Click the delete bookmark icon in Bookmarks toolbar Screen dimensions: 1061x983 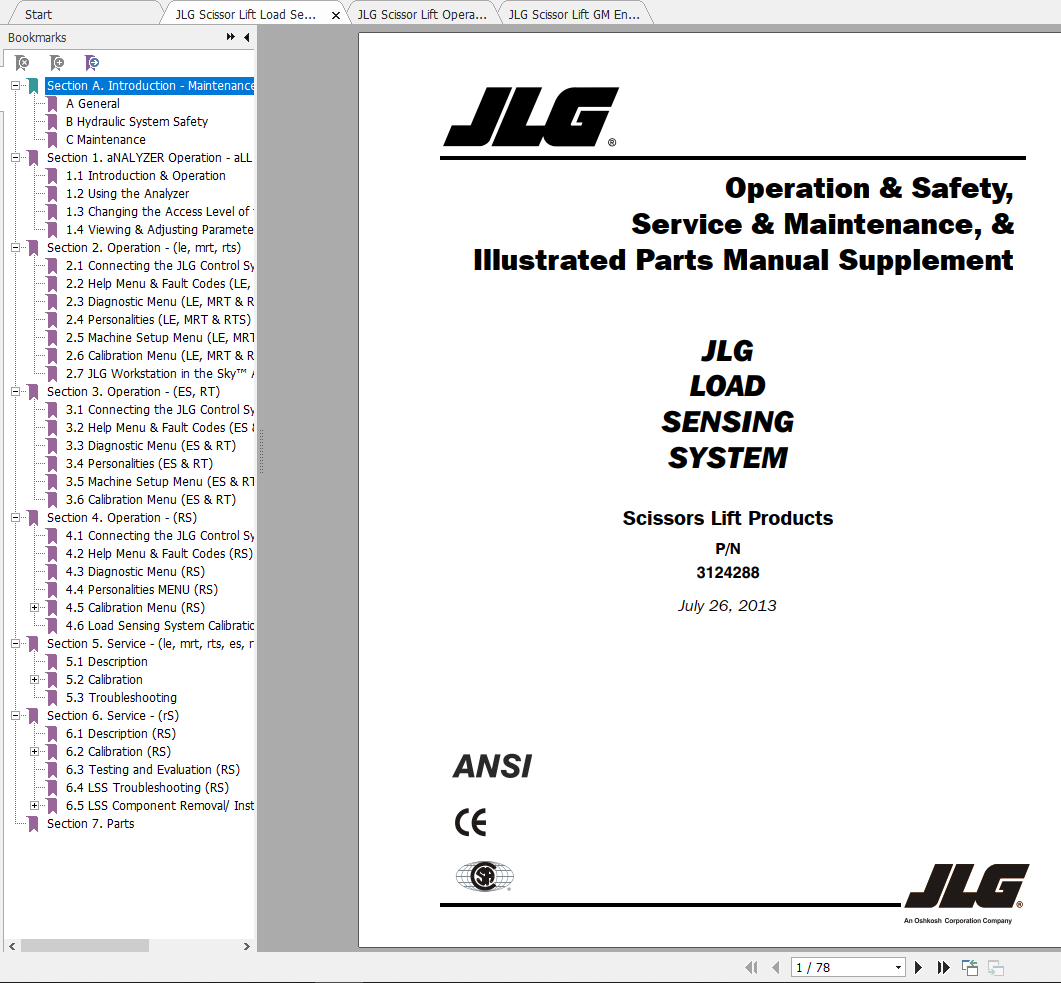[22, 63]
